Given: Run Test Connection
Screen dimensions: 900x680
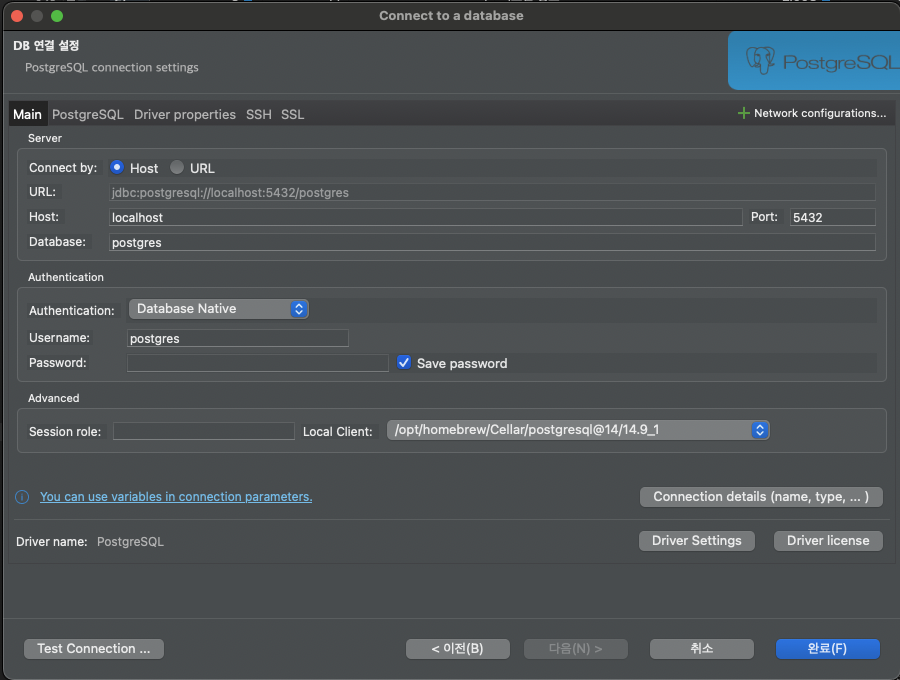Looking at the screenshot, I should (93, 648).
